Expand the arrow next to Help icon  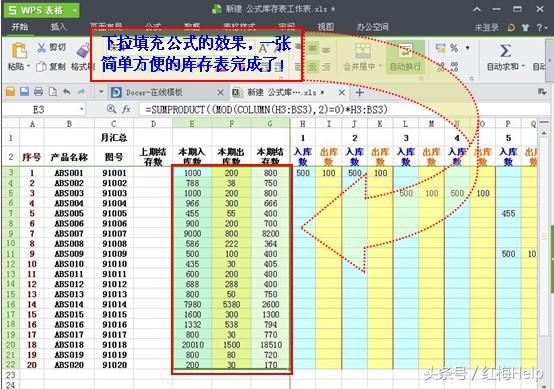coord(546,28)
